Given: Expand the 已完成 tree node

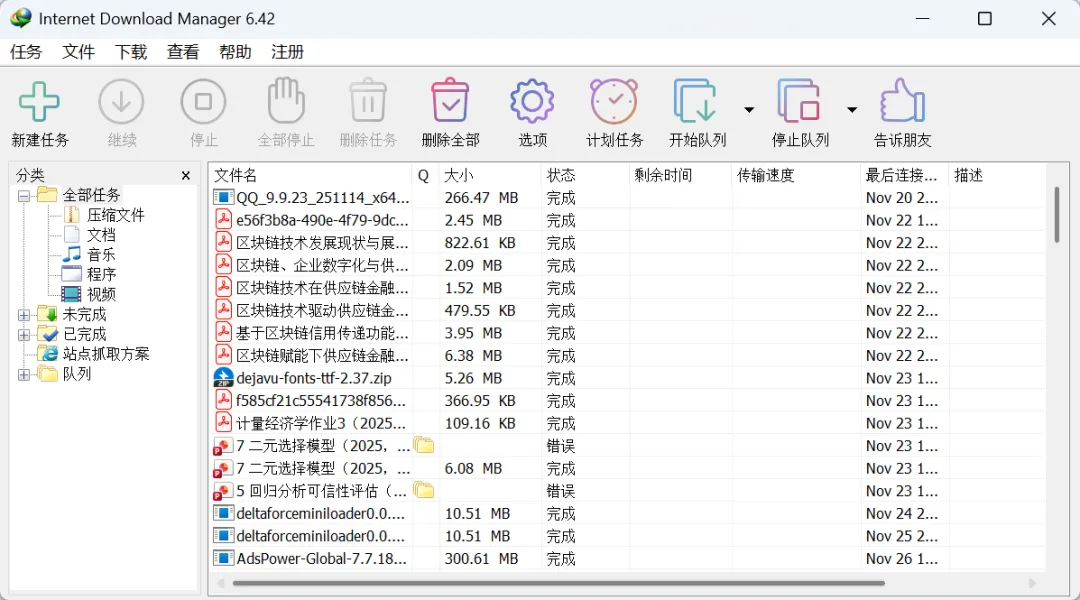Looking at the screenshot, I should [x=24, y=335].
